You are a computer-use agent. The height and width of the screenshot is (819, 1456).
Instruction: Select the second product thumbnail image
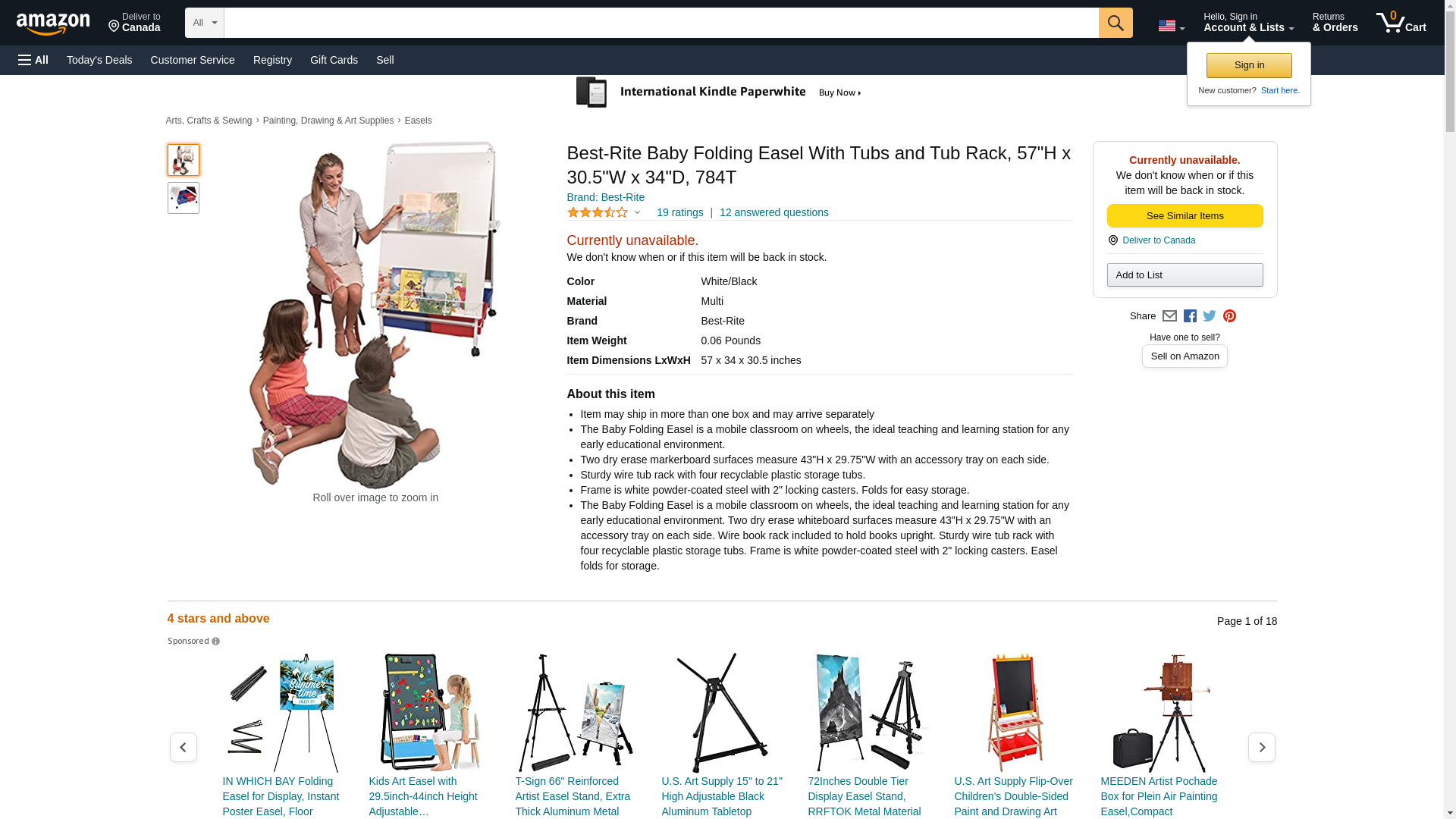(x=183, y=198)
